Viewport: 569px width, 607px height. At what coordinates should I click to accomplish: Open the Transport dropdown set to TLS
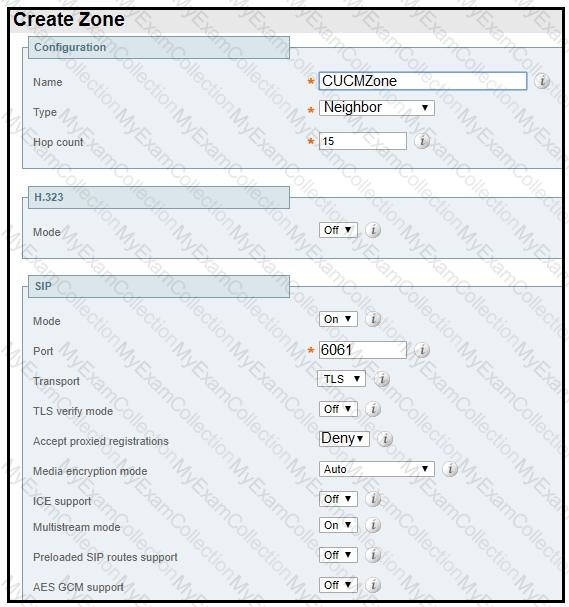[341, 379]
